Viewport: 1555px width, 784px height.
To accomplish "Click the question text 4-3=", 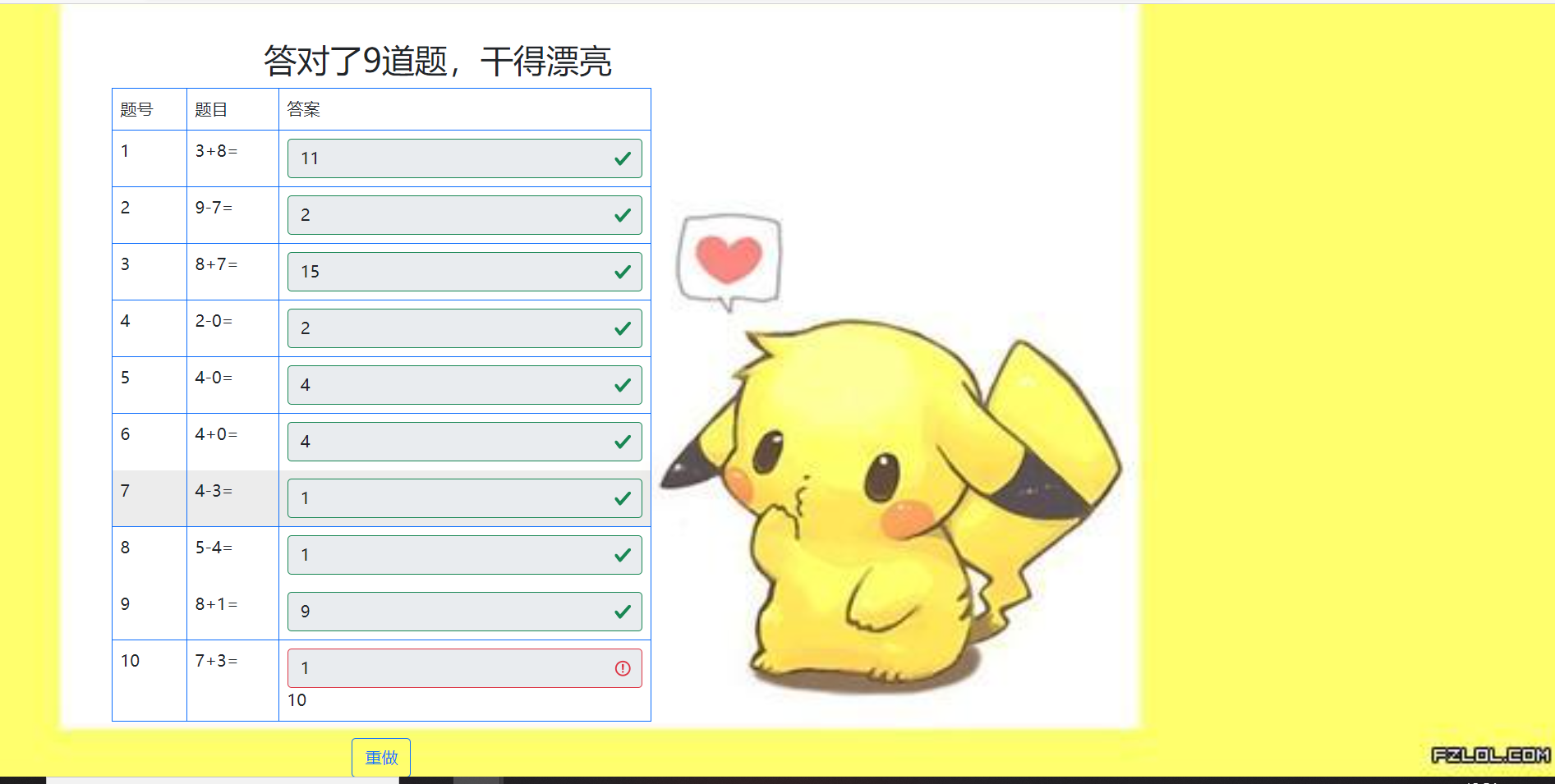I will [214, 491].
